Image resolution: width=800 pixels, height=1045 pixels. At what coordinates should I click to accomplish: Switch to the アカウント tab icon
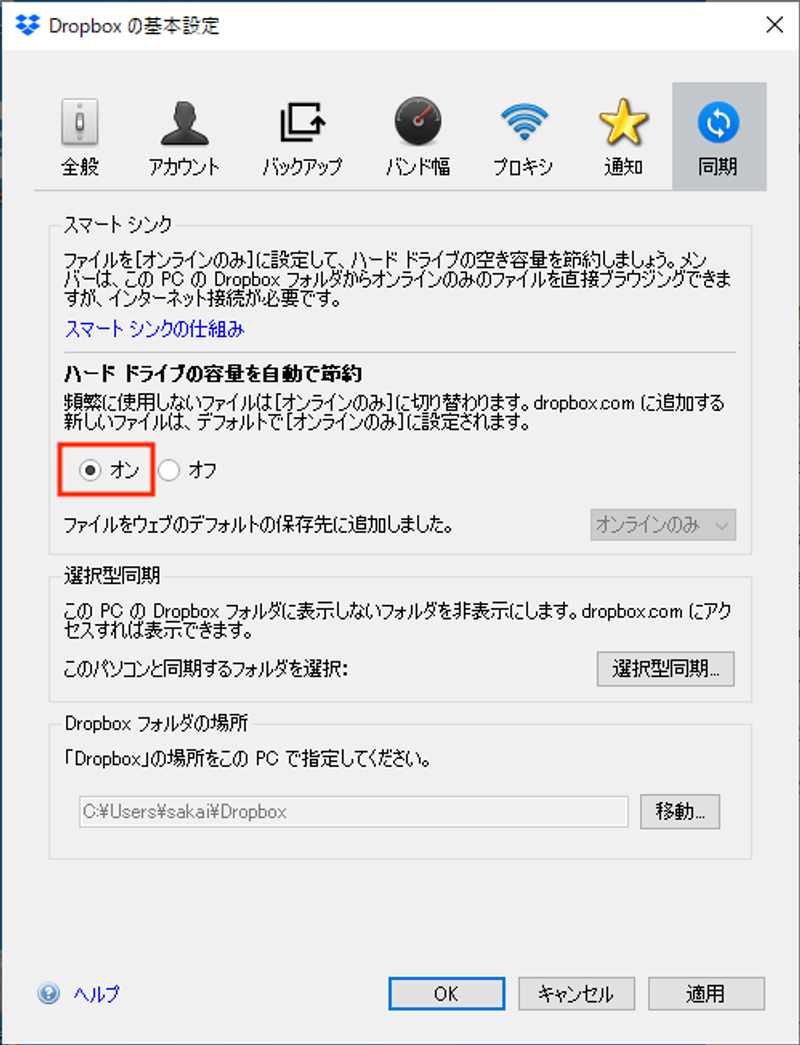click(184, 123)
